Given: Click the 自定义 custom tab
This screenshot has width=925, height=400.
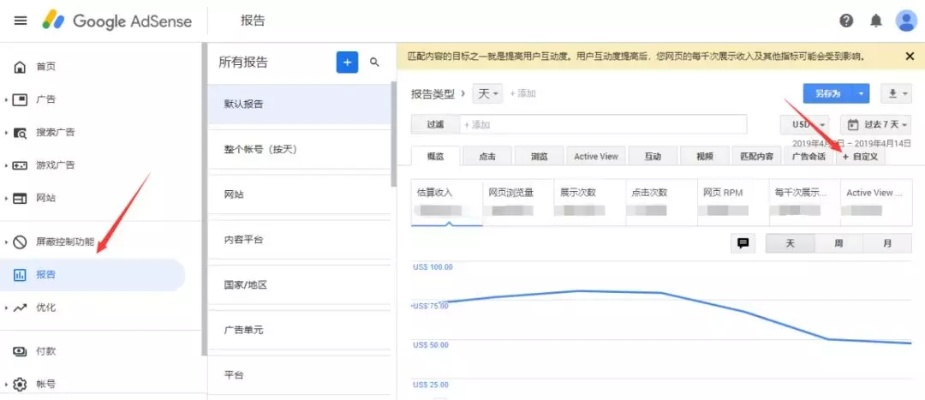Looking at the screenshot, I should pos(861,156).
